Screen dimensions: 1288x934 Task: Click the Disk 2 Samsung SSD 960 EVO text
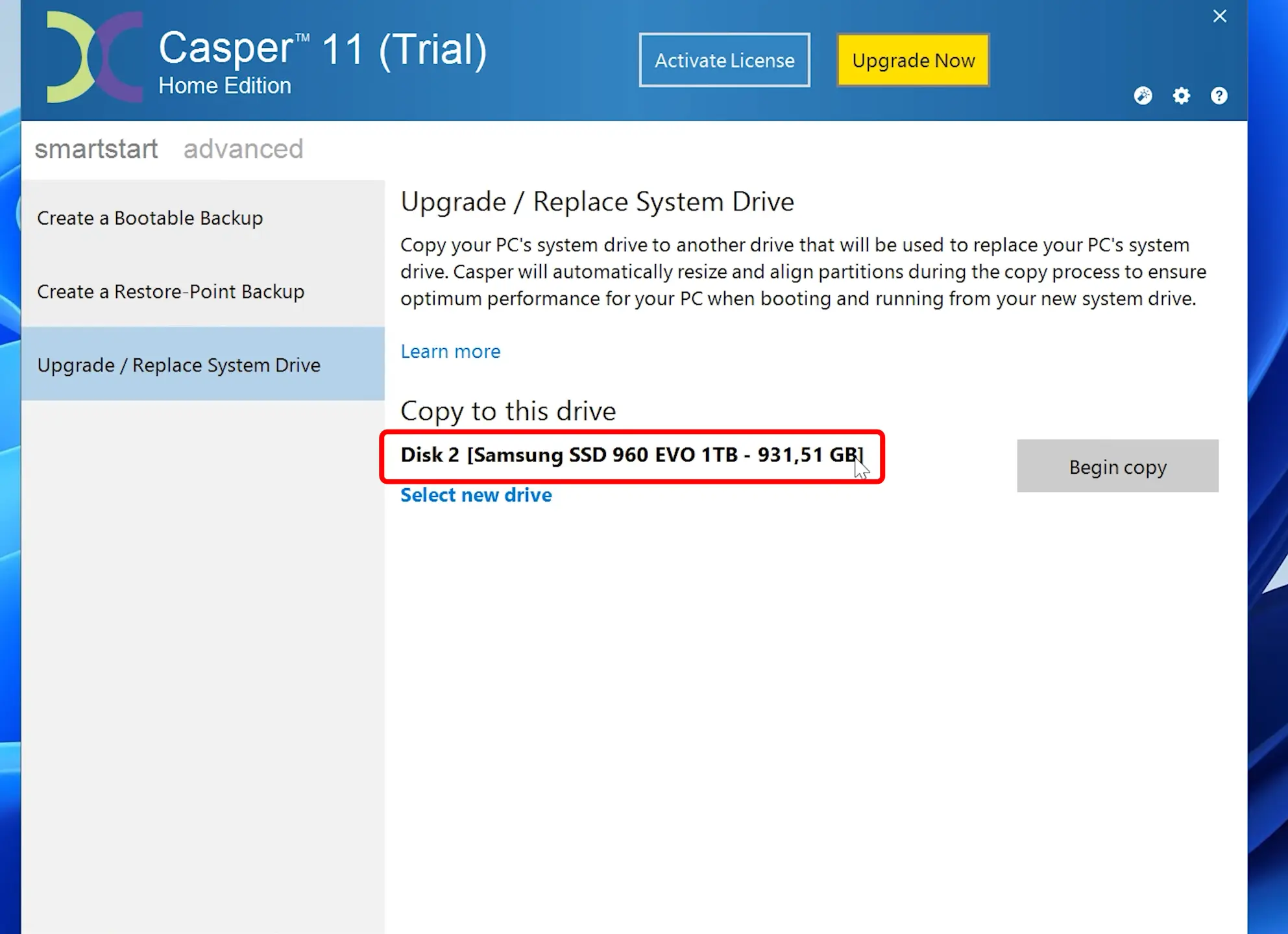coord(632,455)
